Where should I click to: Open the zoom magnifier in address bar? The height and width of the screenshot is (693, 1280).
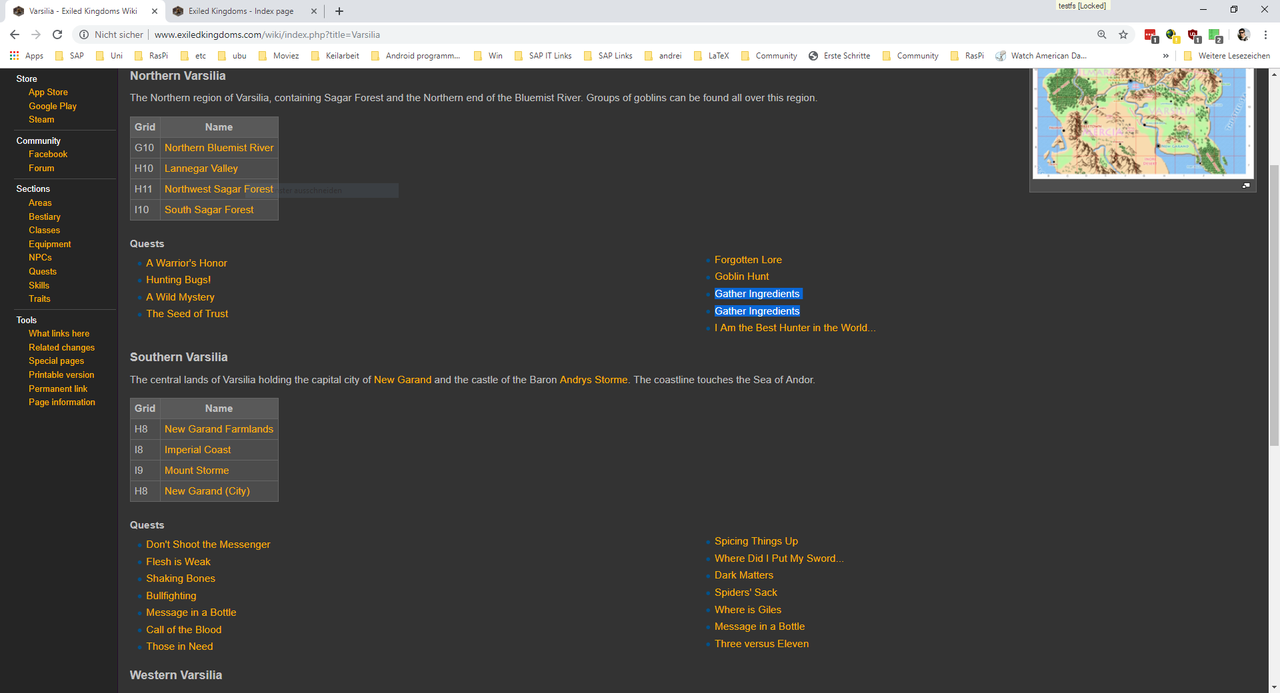tap(1102, 34)
